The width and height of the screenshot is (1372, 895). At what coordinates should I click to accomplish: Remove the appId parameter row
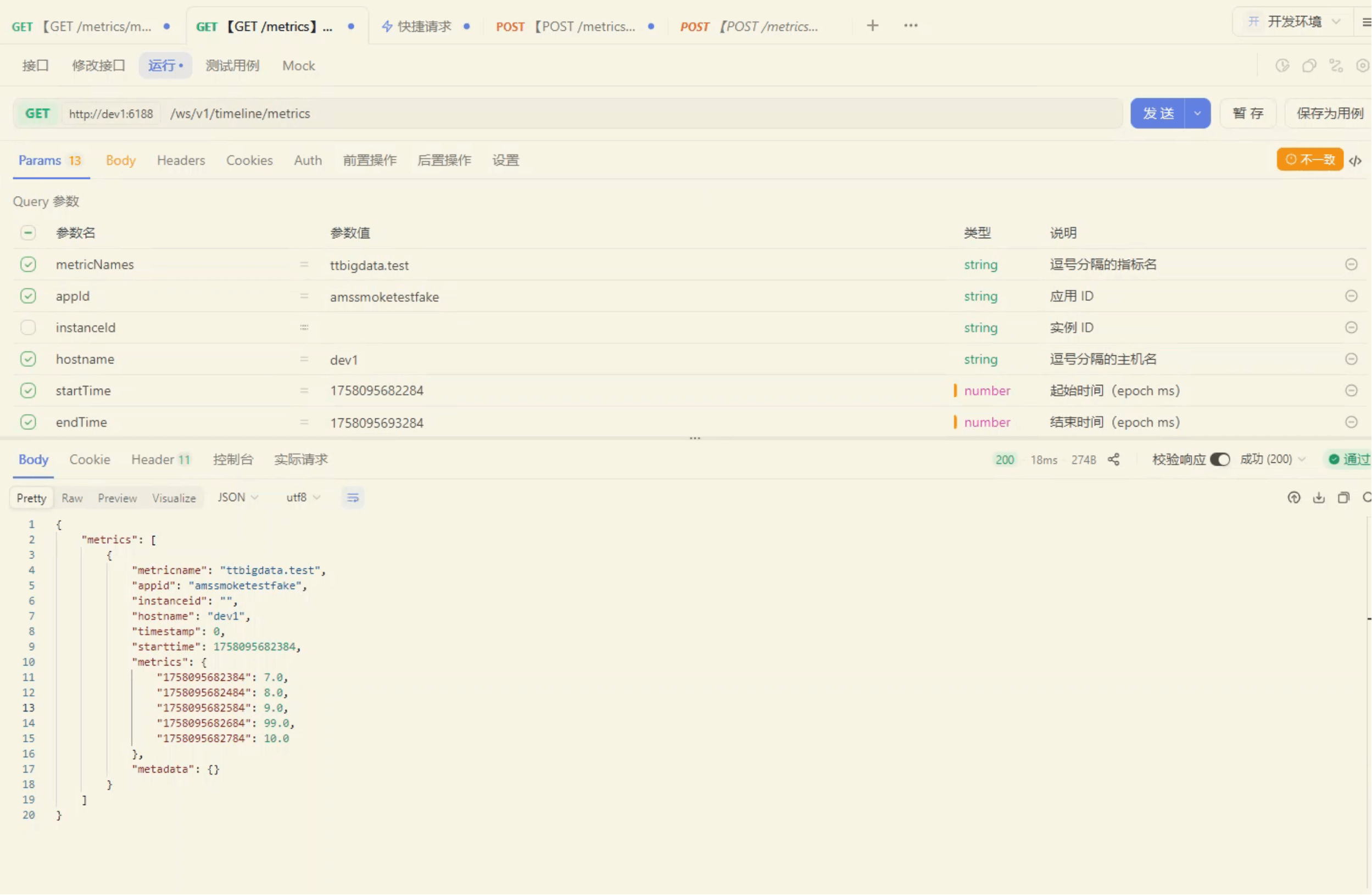pos(1351,296)
